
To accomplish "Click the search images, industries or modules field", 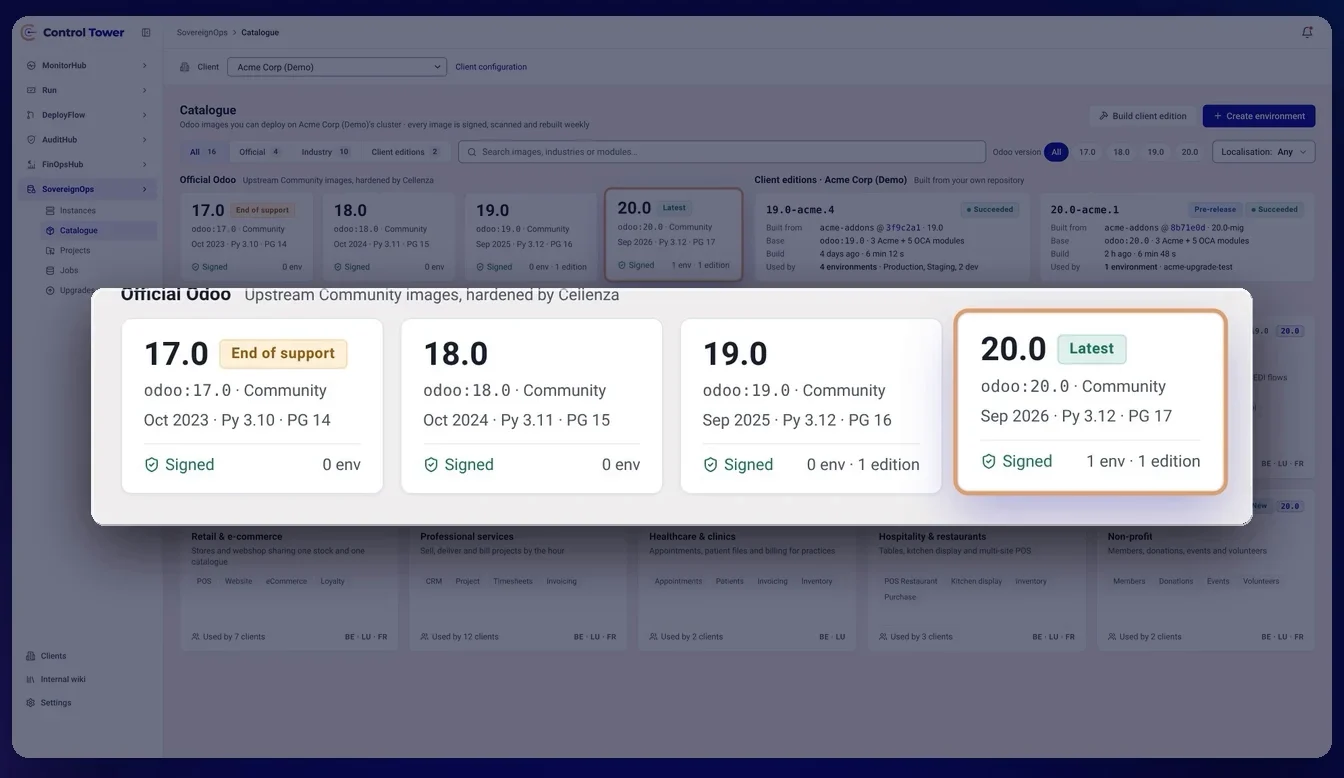I will point(722,152).
